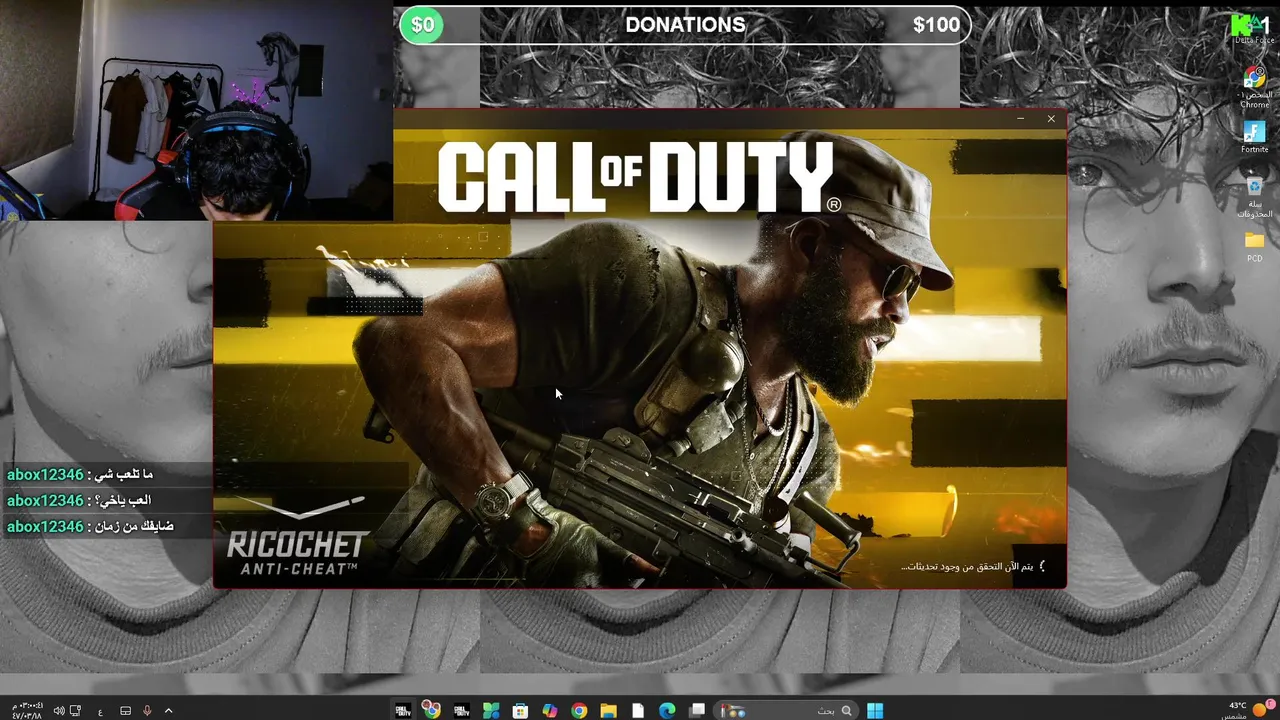
Task: Click the DONATIONS progress bar
Action: [685, 25]
